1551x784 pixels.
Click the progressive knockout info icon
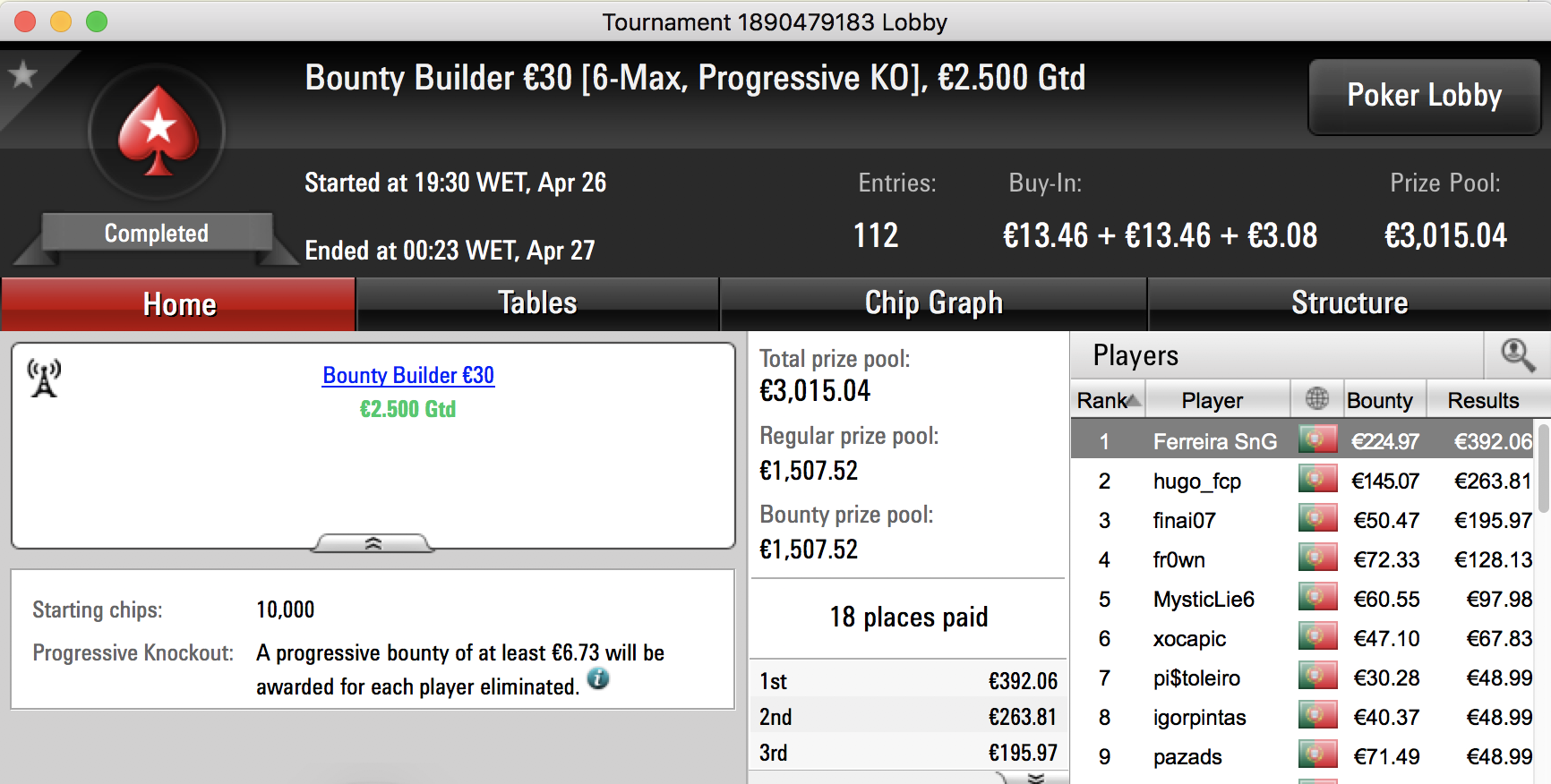tap(598, 679)
